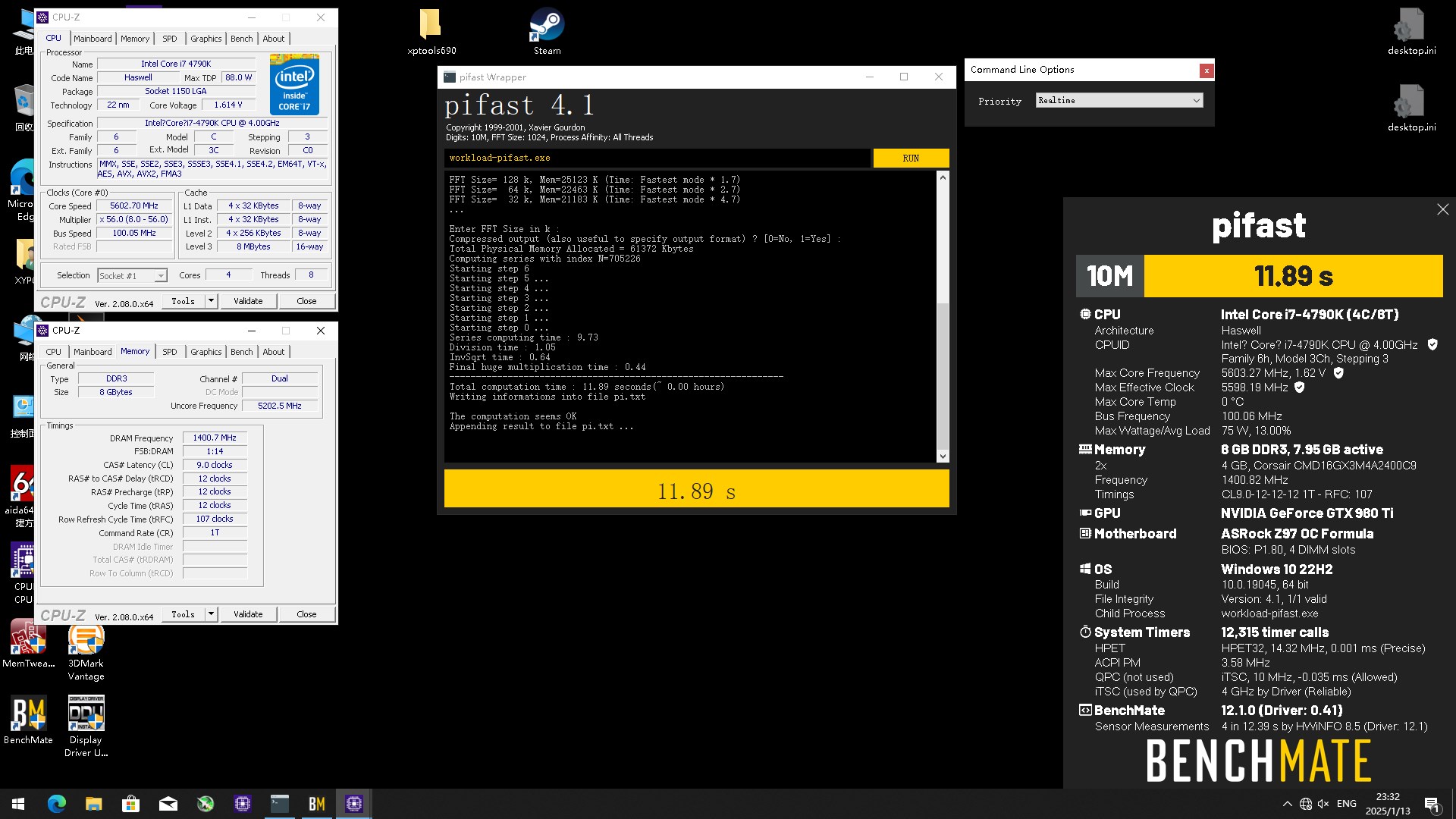Click the workload-pifast.exe input field
This screenshot has height=819, width=1456.
pos(657,158)
